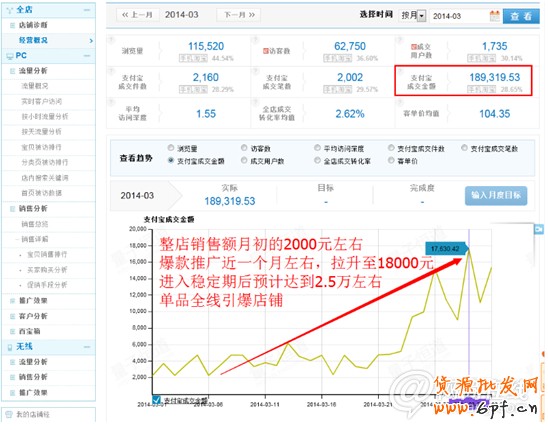Click the 流量分析 icon under 无线 section

point(13,362)
